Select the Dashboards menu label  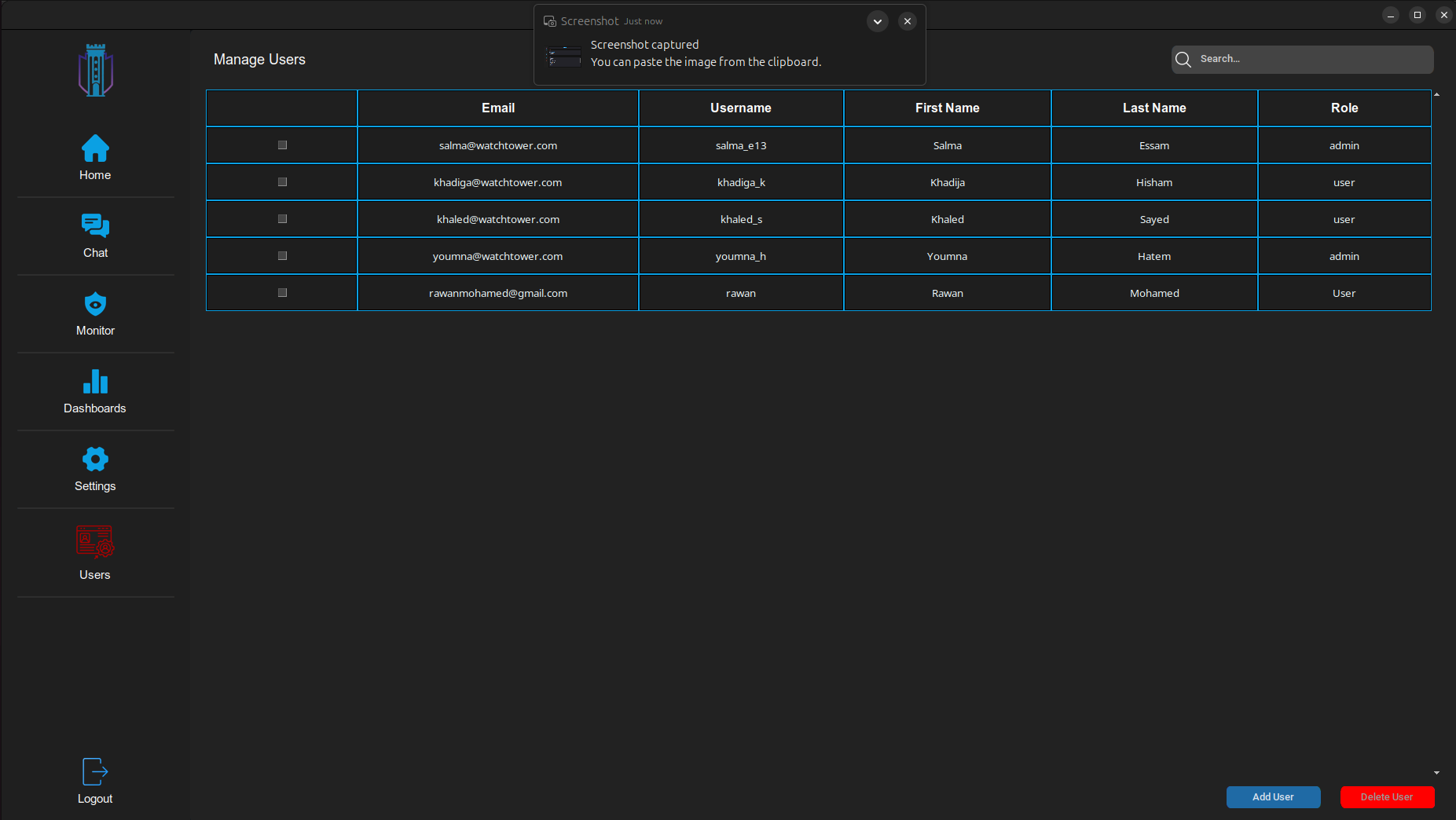pyautogui.click(x=95, y=408)
